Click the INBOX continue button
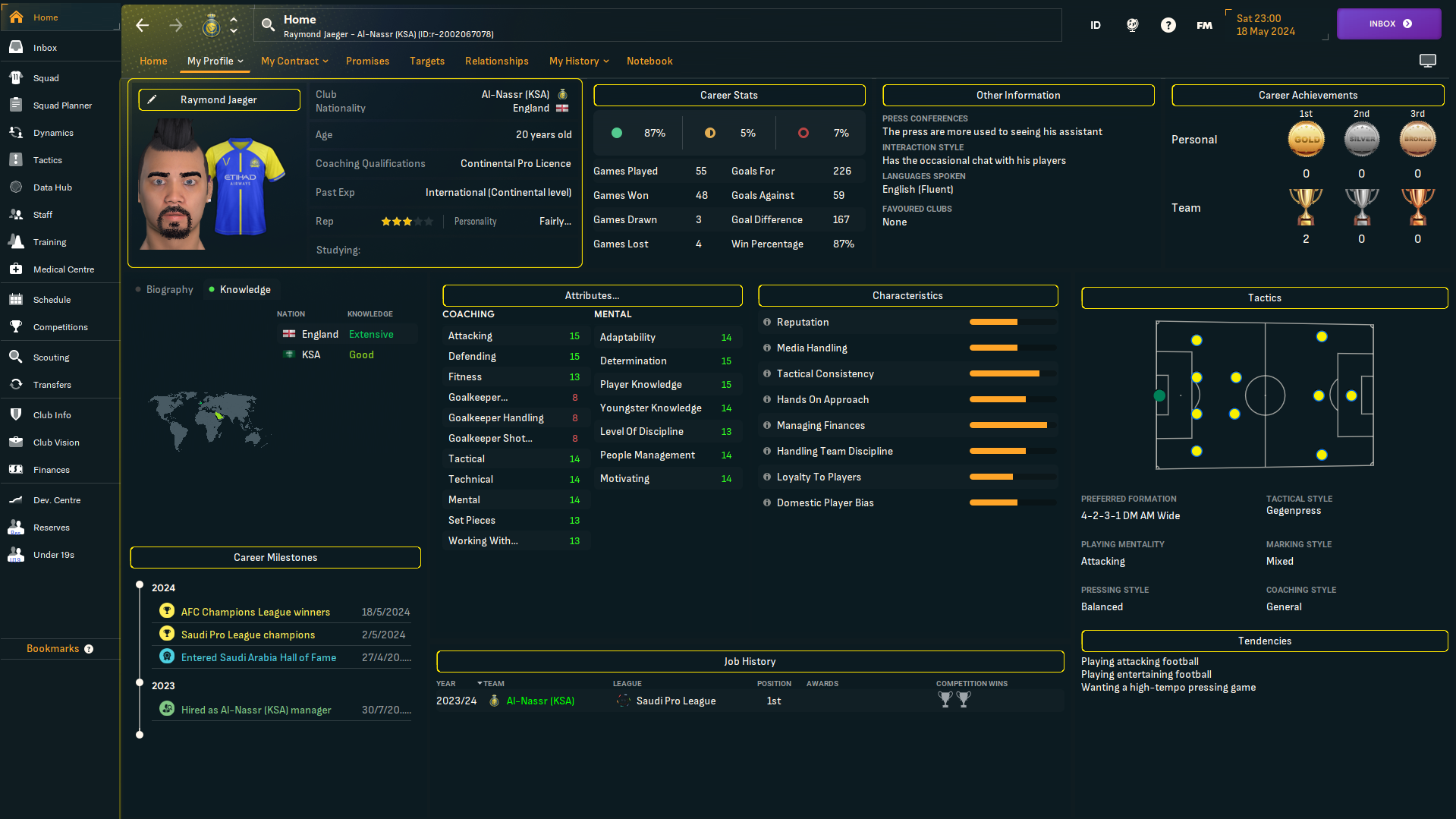The image size is (1456, 819). (1388, 24)
